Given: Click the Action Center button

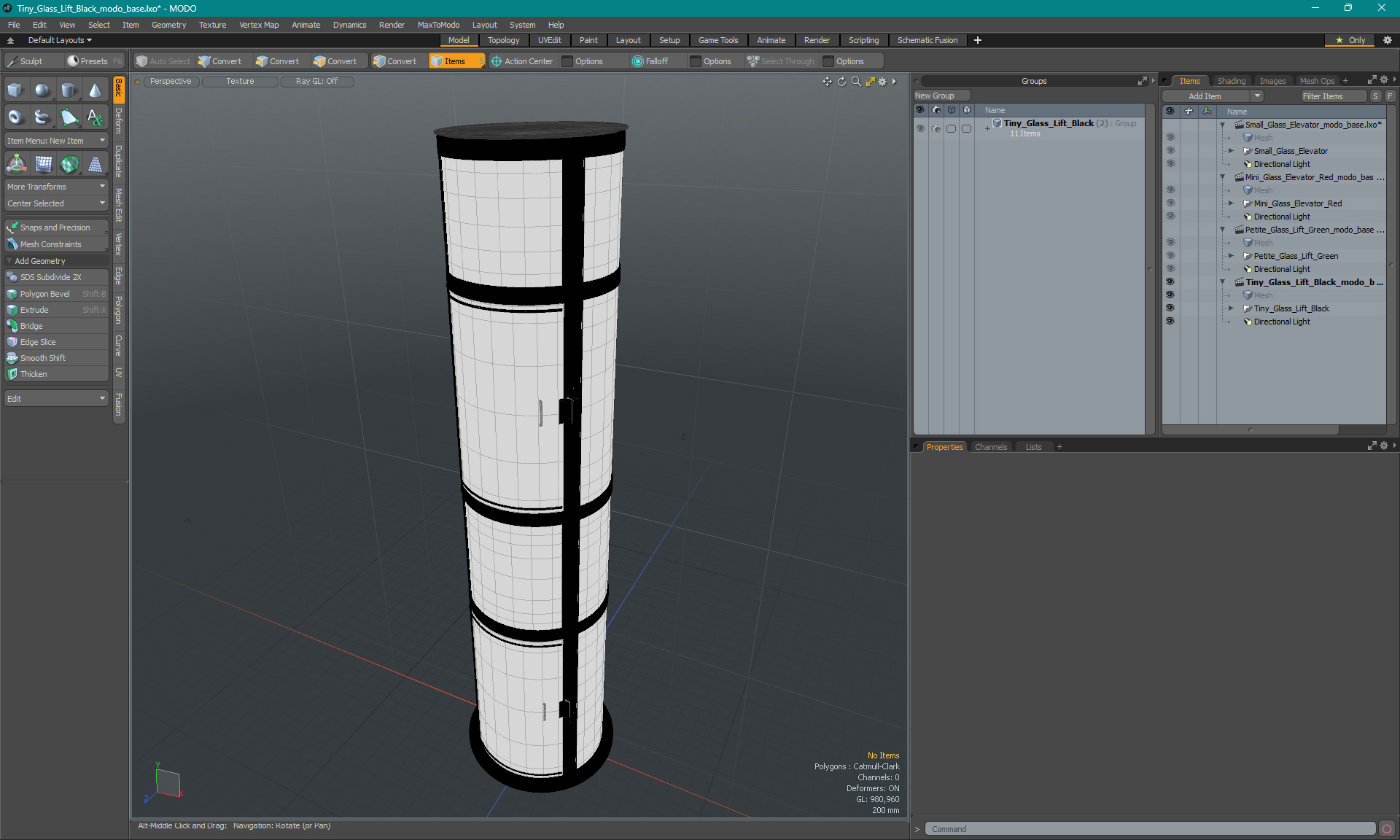Looking at the screenshot, I should 522,61.
